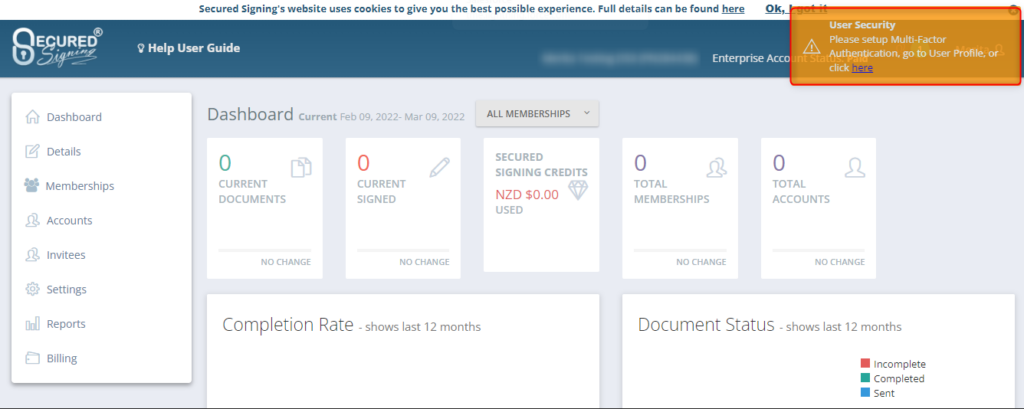The height and width of the screenshot is (409, 1024).
Task: Click the 'here' link in User Security alert
Action: 862,67
